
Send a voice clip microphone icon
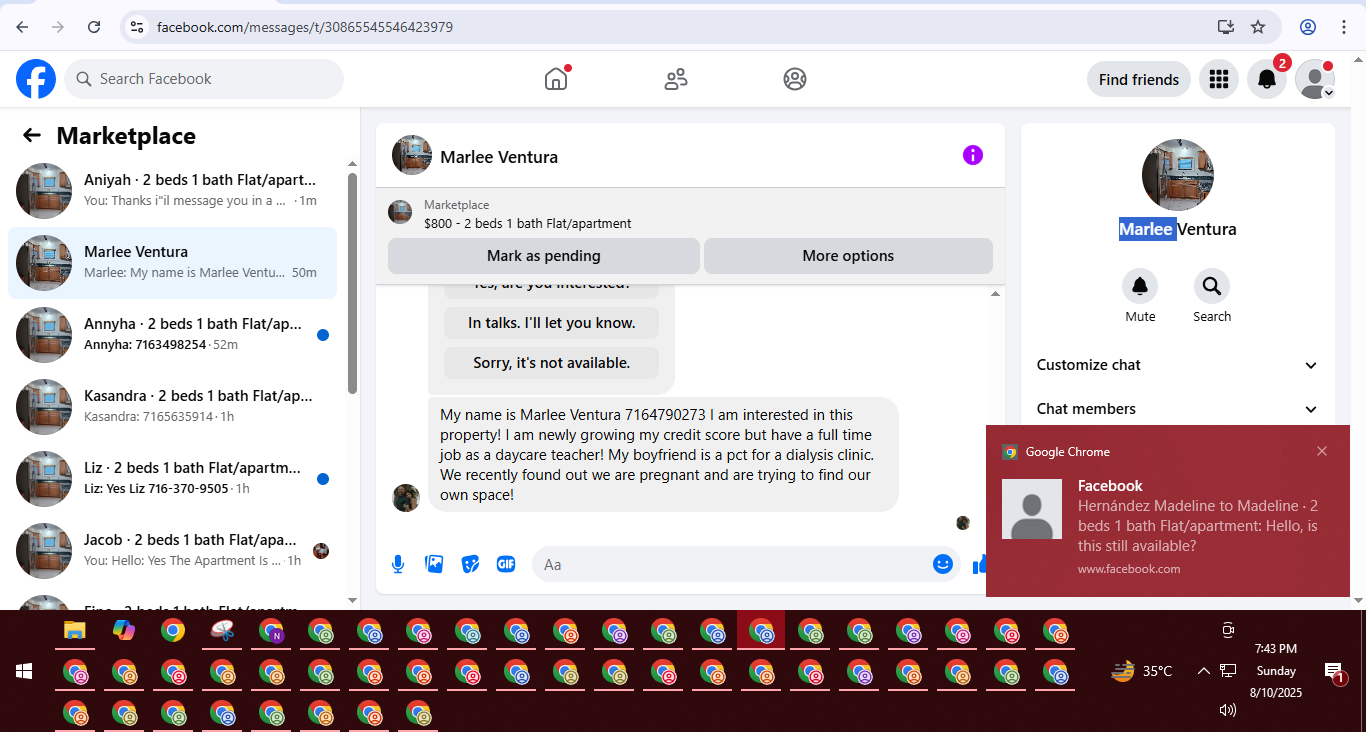[398, 564]
